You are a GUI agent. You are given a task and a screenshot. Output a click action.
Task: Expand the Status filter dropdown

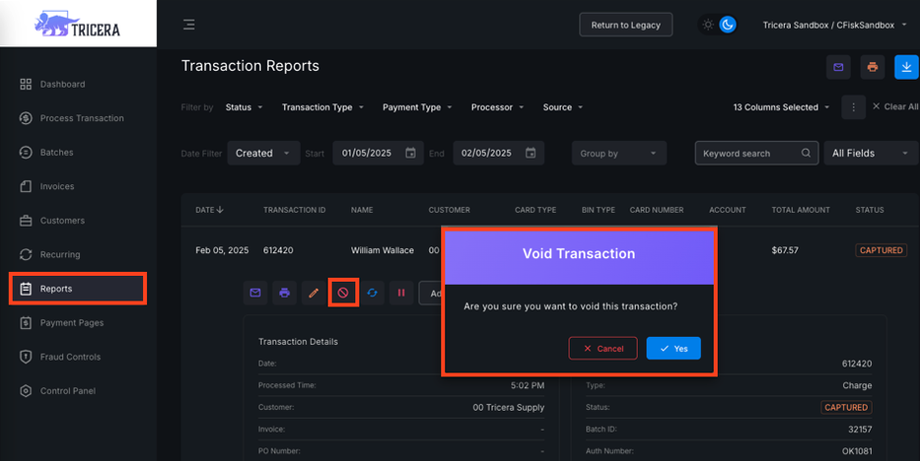244,107
